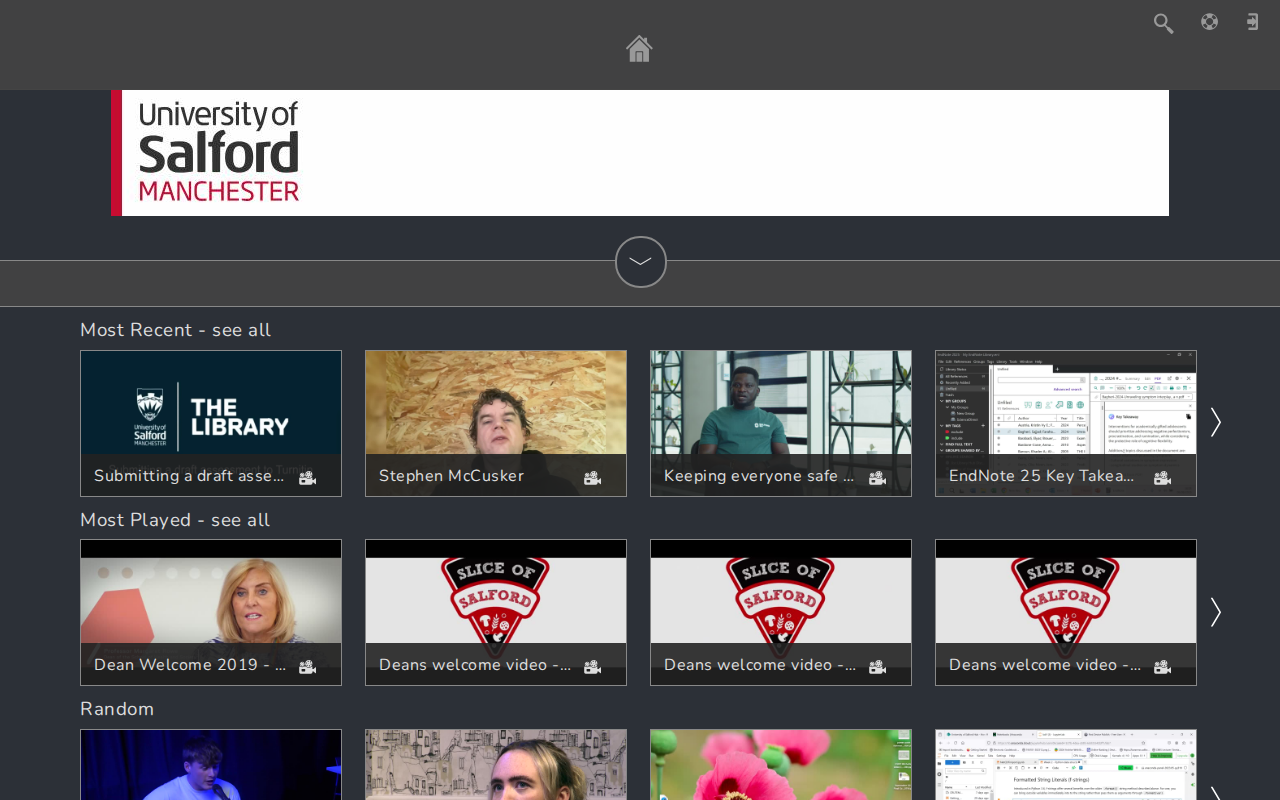Show next videos in Most Played row
This screenshot has width=1280, height=800.
(x=1215, y=612)
